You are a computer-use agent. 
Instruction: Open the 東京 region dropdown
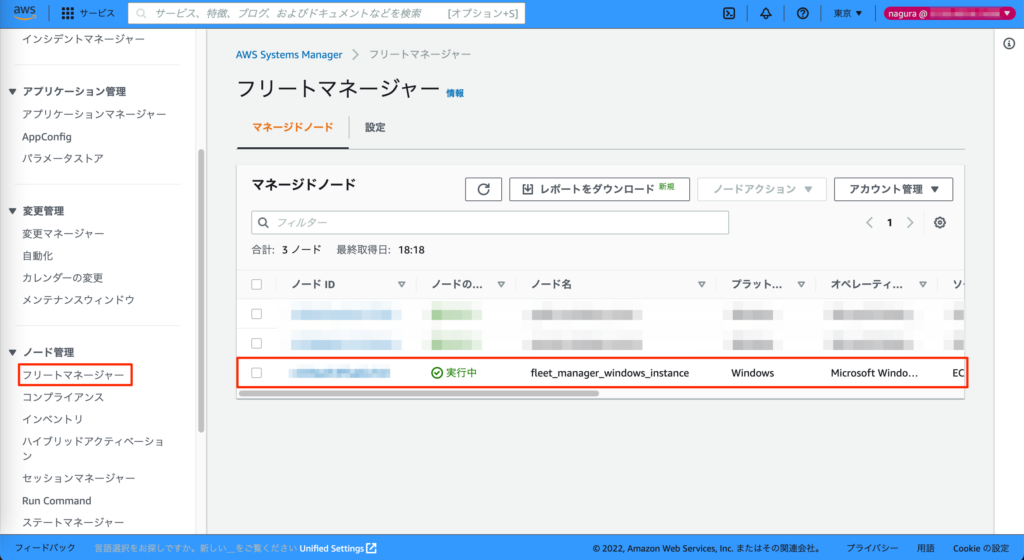[848, 13]
